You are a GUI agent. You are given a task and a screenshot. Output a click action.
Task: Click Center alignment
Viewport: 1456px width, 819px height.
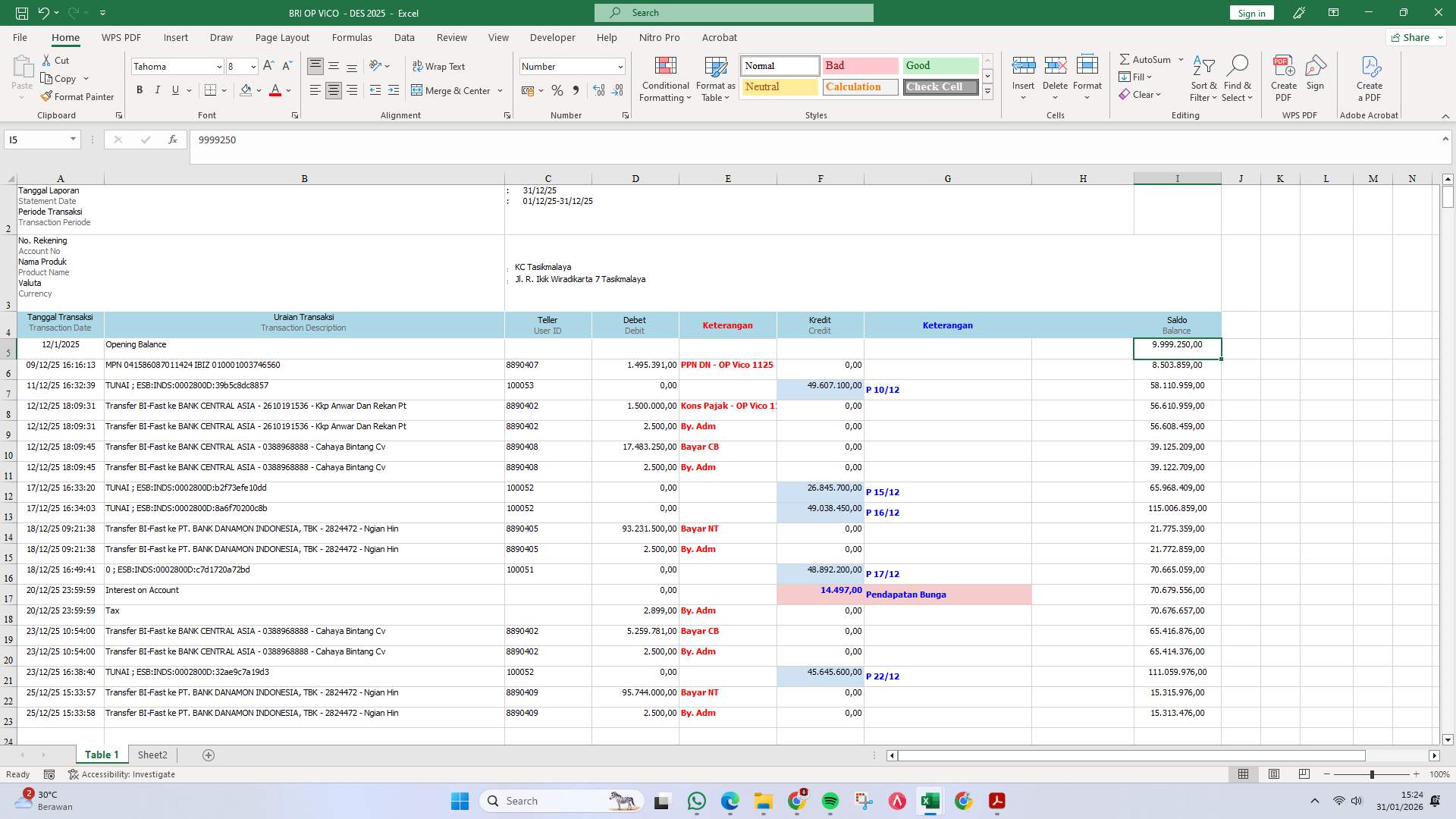333,90
